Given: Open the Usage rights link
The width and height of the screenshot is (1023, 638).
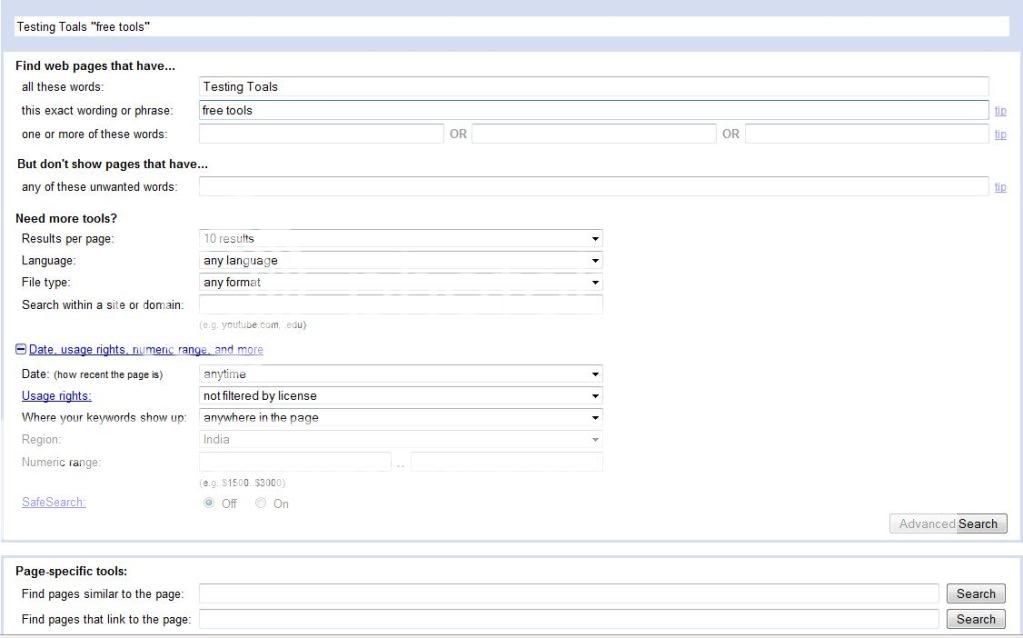Looking at the screenshot, I should [56, 396].
